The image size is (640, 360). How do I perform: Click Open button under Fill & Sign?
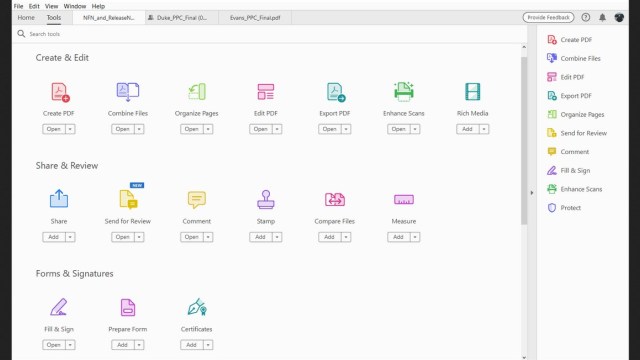click(x=53, y=345)
